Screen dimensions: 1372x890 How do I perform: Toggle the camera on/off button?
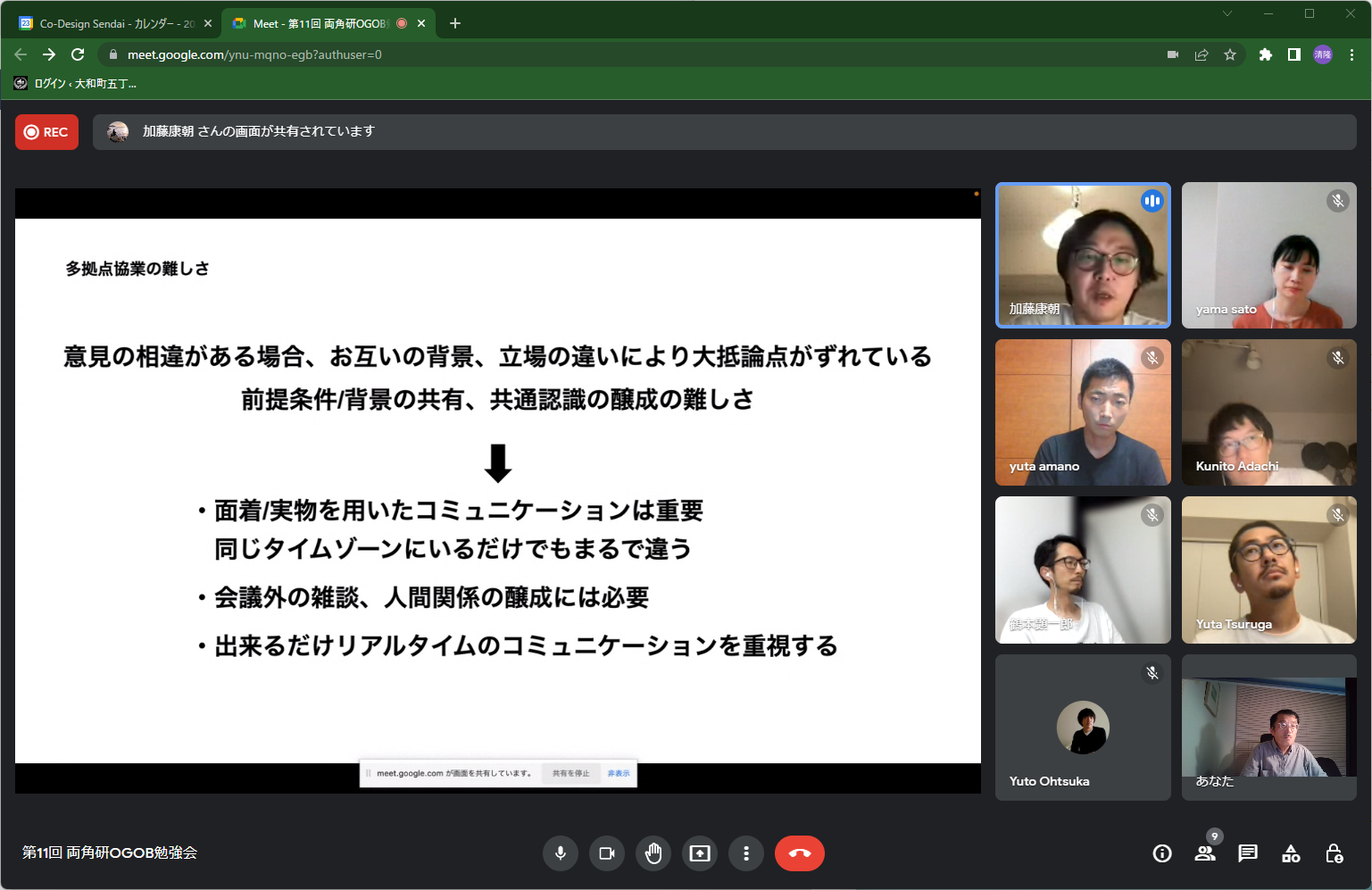[x=607, y=853]
